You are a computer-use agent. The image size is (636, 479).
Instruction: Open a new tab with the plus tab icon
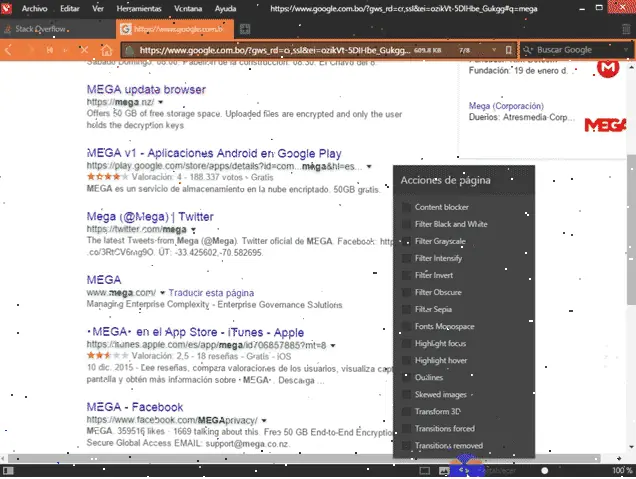(245, 29)
